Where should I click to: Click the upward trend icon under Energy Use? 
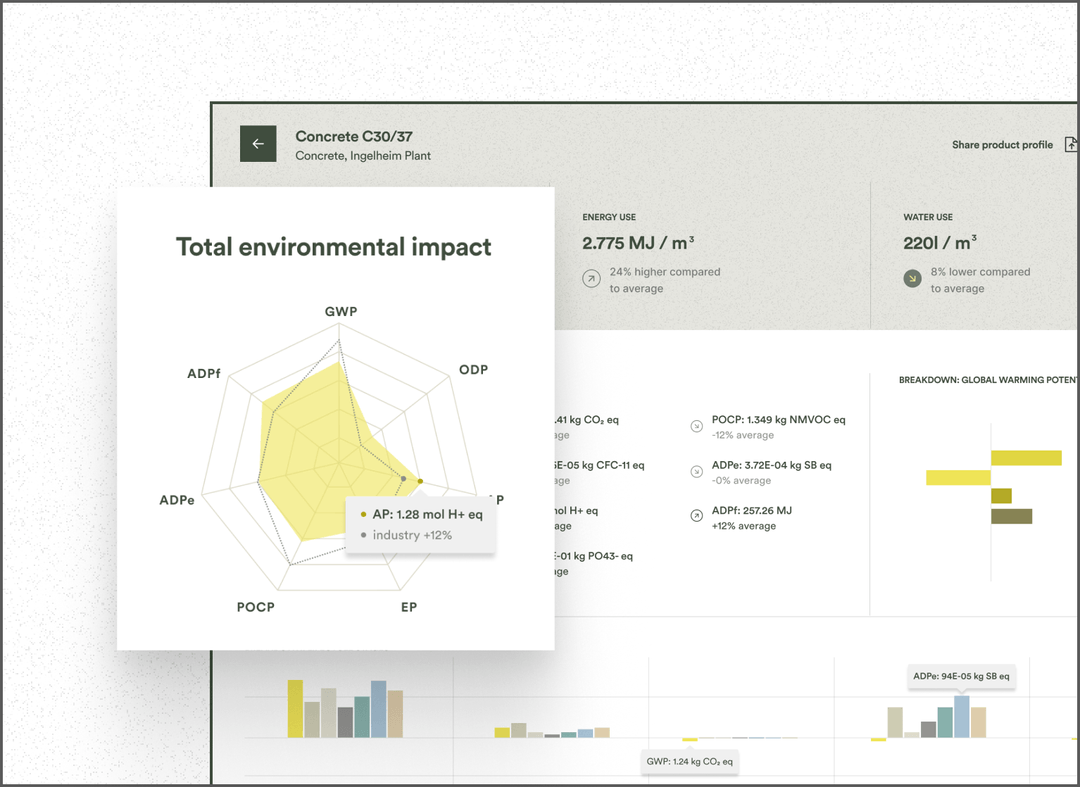591,278
